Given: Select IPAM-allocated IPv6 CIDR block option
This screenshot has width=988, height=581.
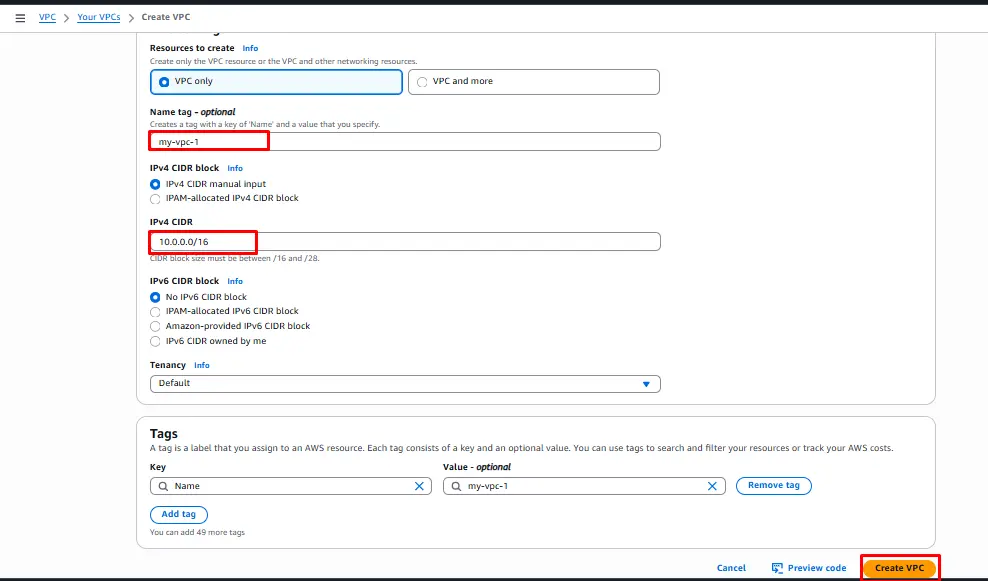Looking at the screenshot, I should (155, 311).
